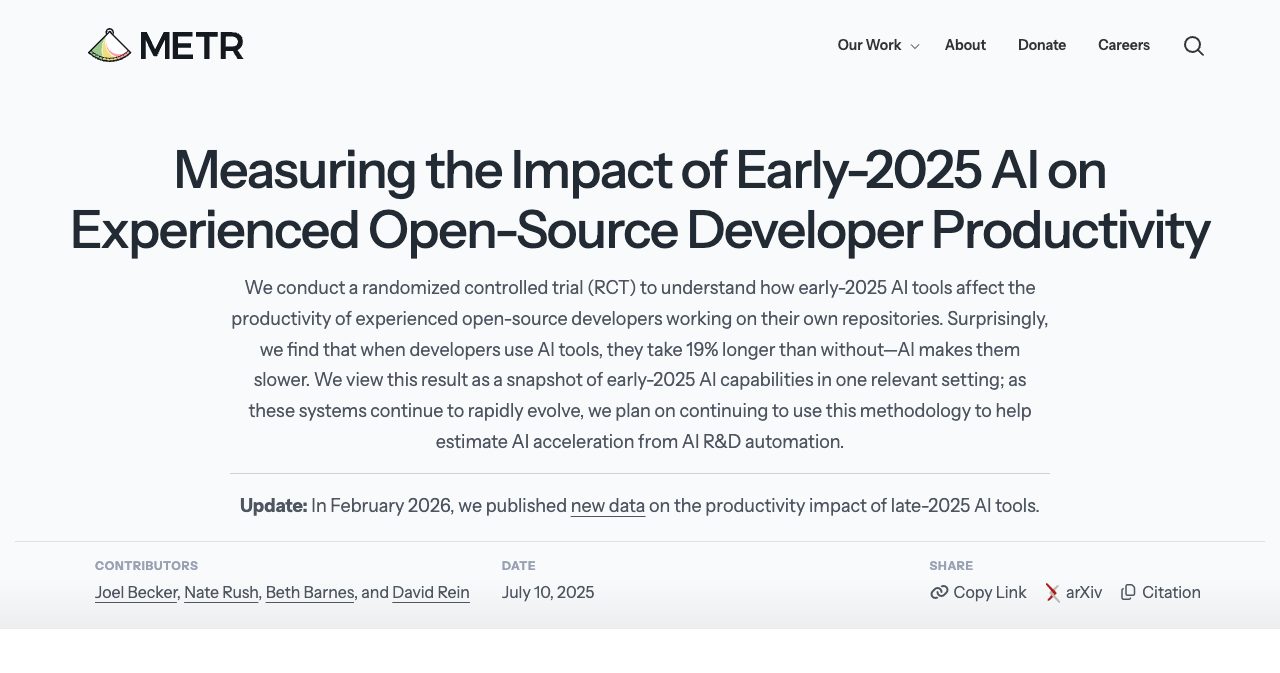Click the Citation copy icon
Image resolution: width=1280 pixels, height=673 pixels.
(x=1128, y=592)
